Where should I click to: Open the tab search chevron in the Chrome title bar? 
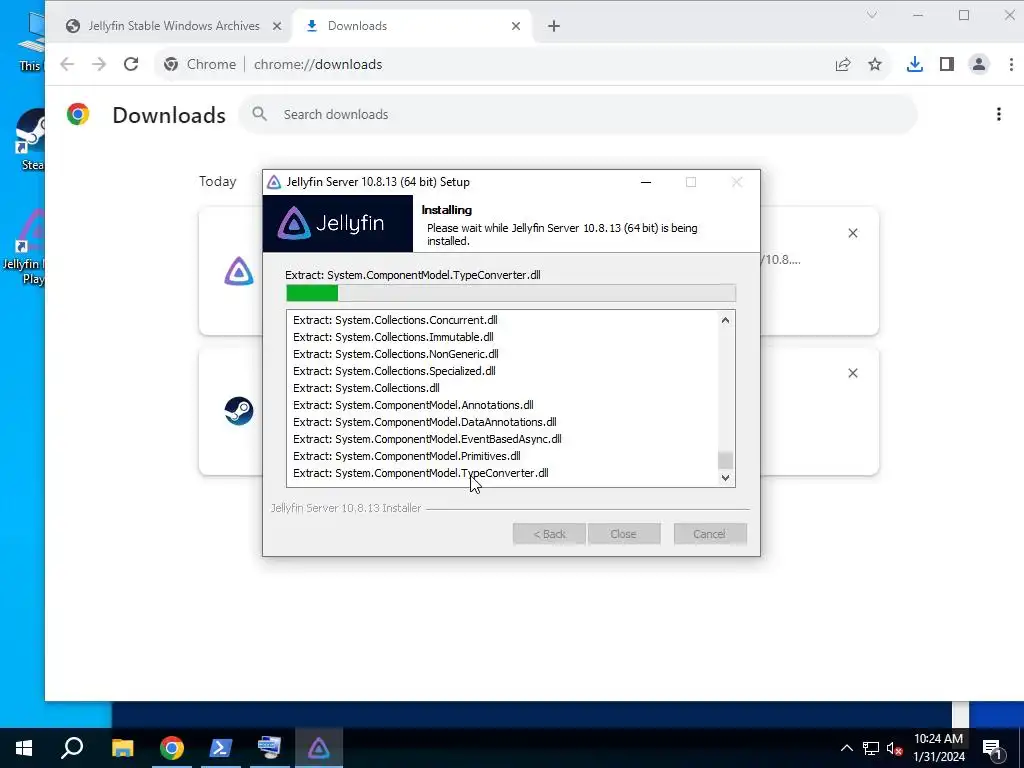tap(871, 15)
